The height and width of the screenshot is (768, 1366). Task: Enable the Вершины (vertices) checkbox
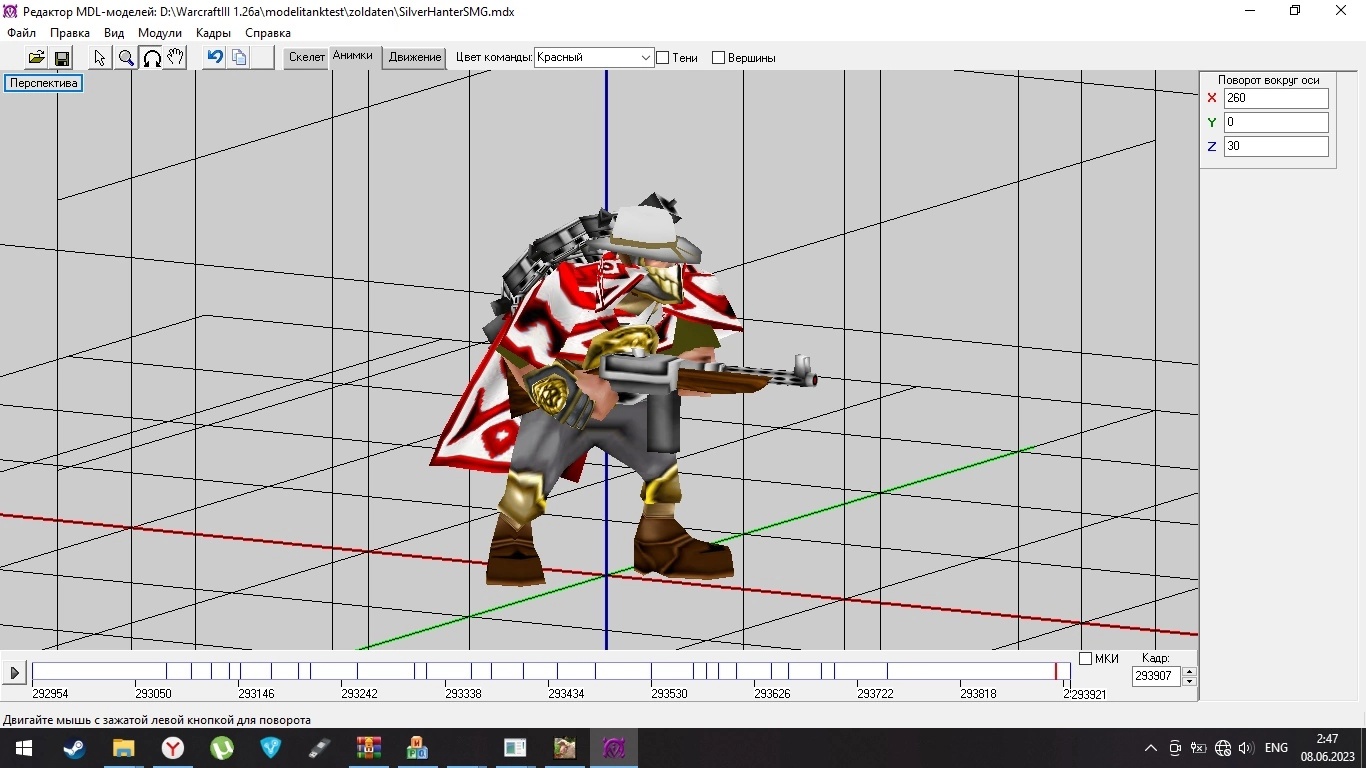[x=718, y=58]
